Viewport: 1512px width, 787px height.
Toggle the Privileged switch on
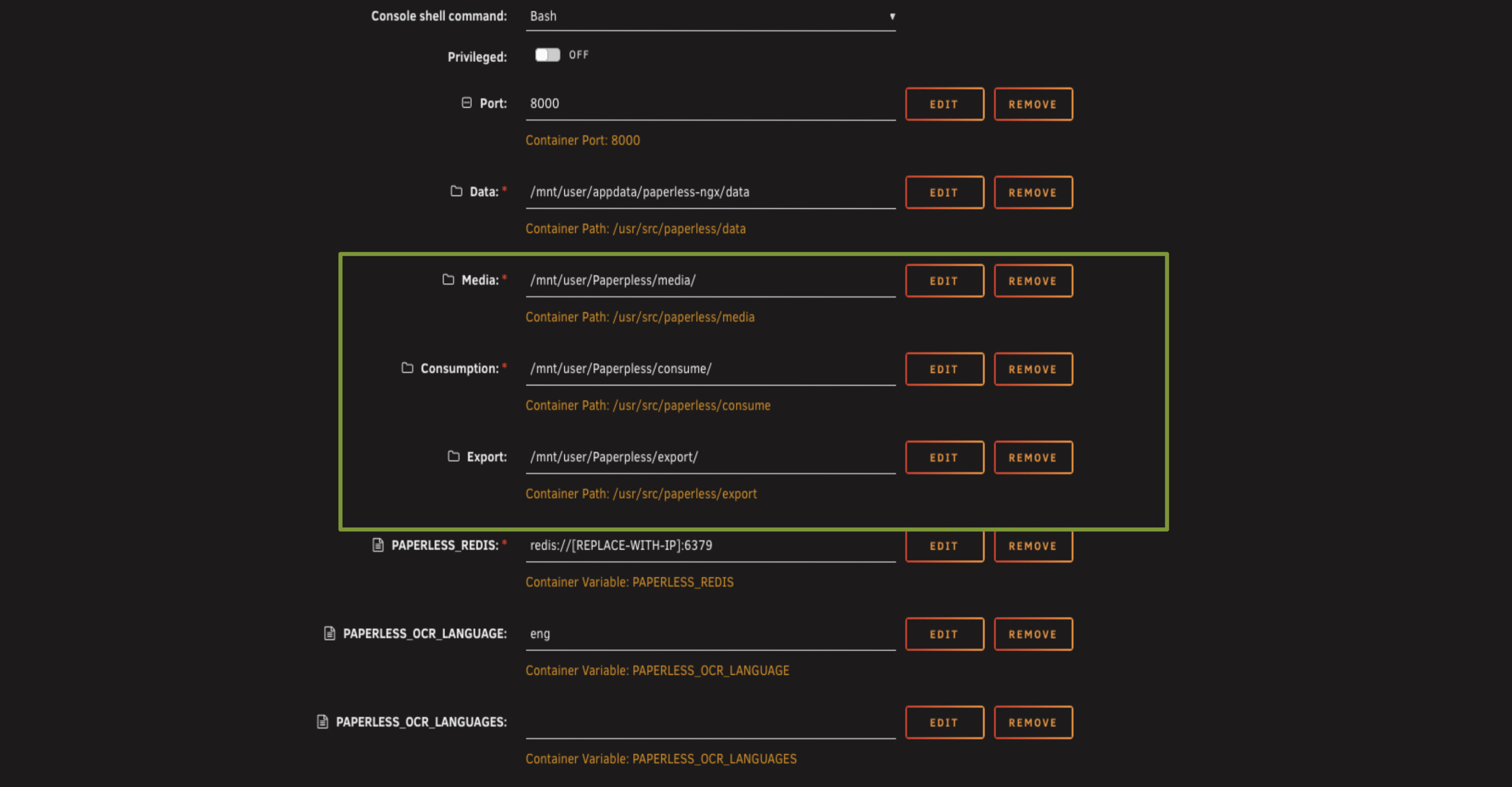[547, 54]
